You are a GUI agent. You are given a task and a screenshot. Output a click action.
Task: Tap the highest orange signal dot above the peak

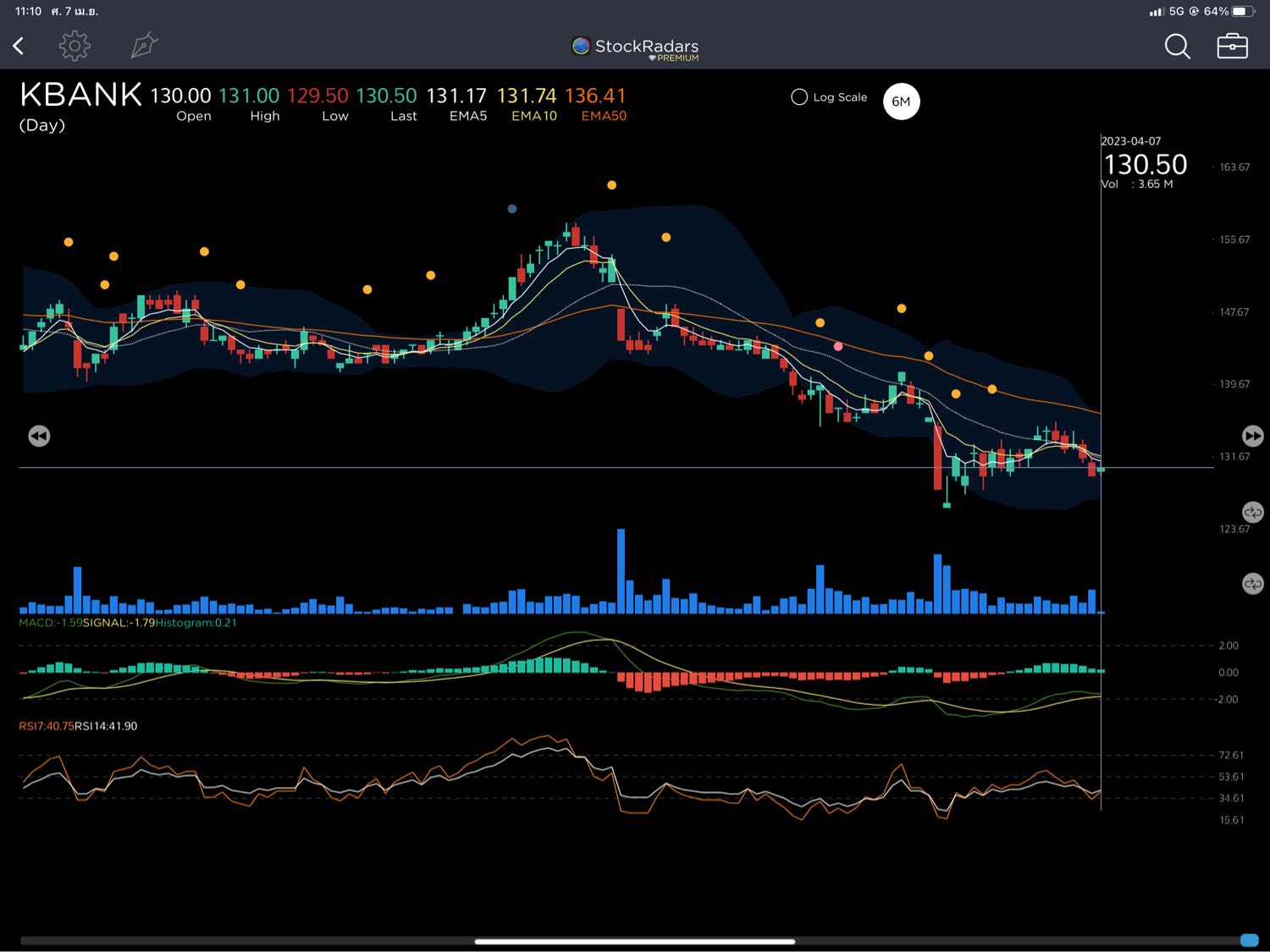click(611, 185)
